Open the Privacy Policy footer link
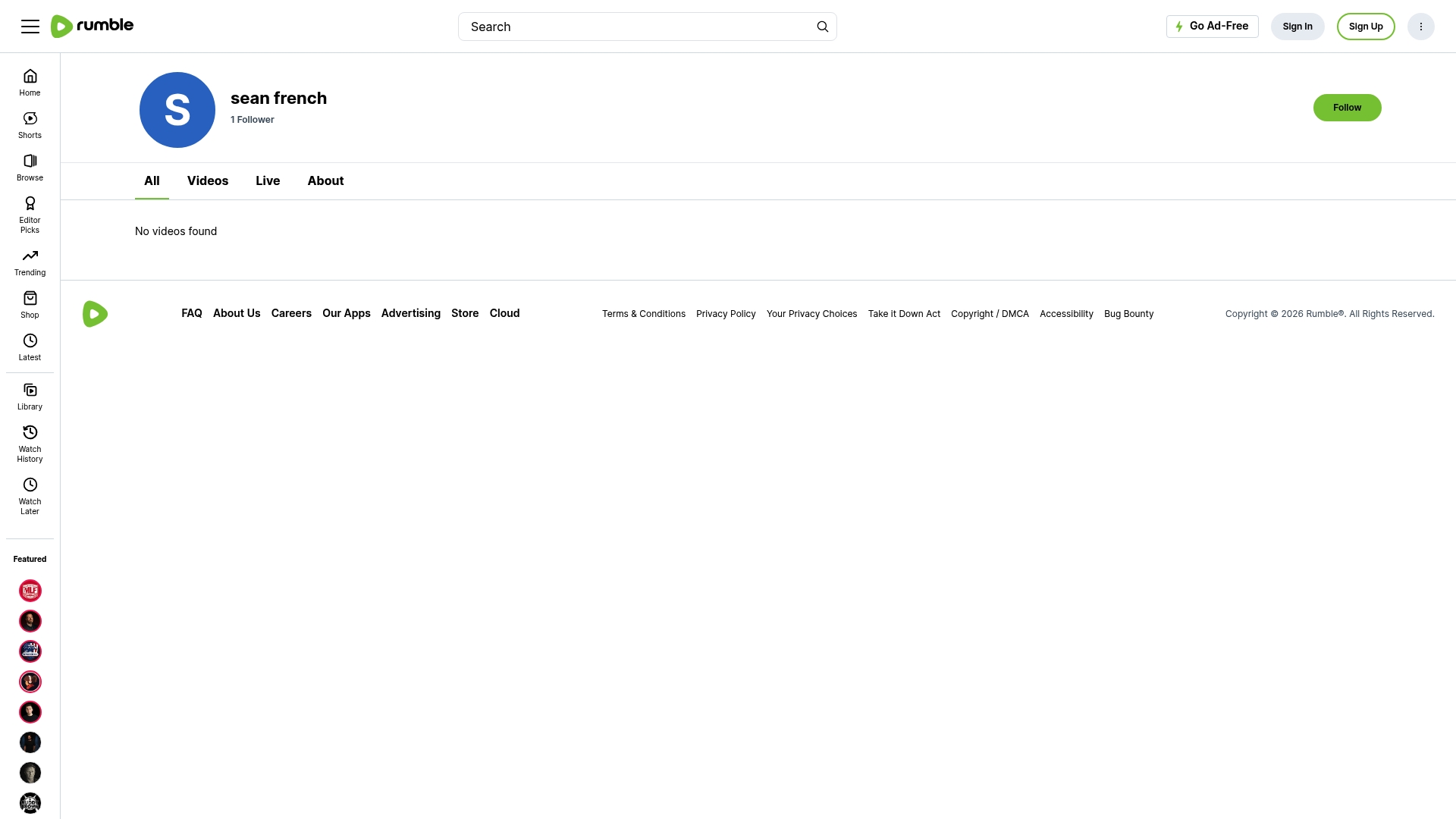The width and height of the screenshot is (1456, 819). (726, 314)
